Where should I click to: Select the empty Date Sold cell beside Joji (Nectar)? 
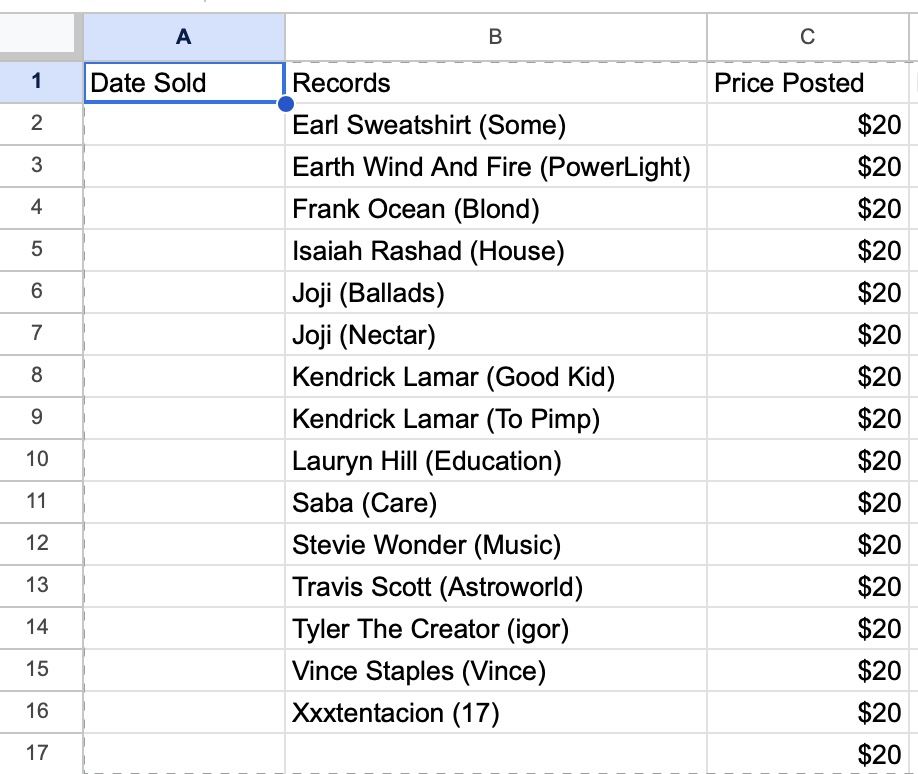183,335
